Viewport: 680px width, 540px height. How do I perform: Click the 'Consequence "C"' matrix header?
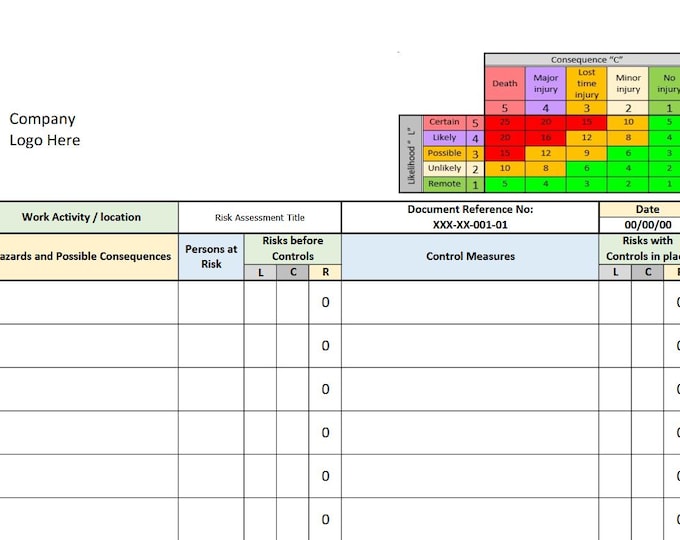(x=582, y=60)
